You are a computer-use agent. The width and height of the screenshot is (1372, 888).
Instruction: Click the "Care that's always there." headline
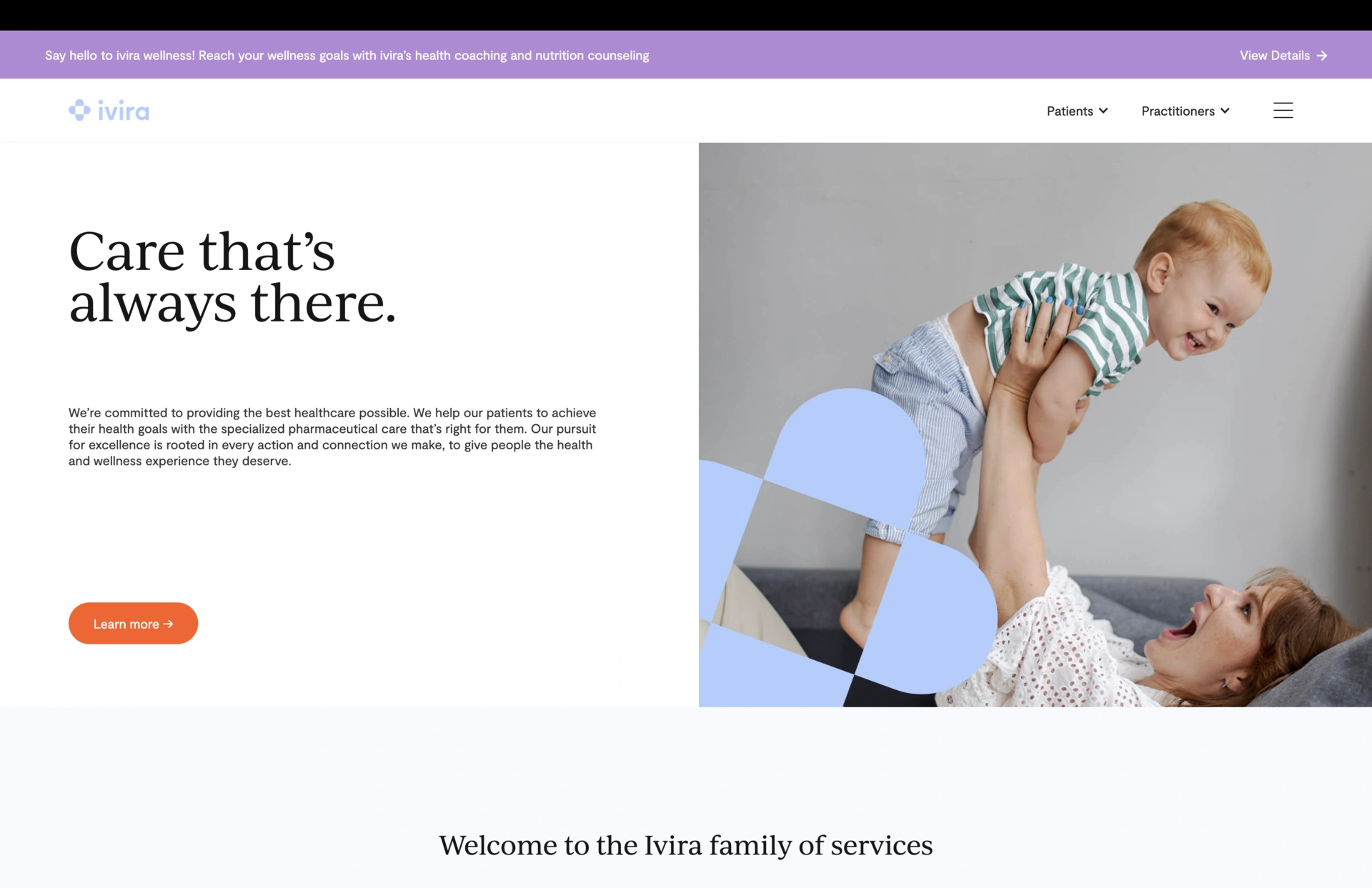(x=232, y=277)
